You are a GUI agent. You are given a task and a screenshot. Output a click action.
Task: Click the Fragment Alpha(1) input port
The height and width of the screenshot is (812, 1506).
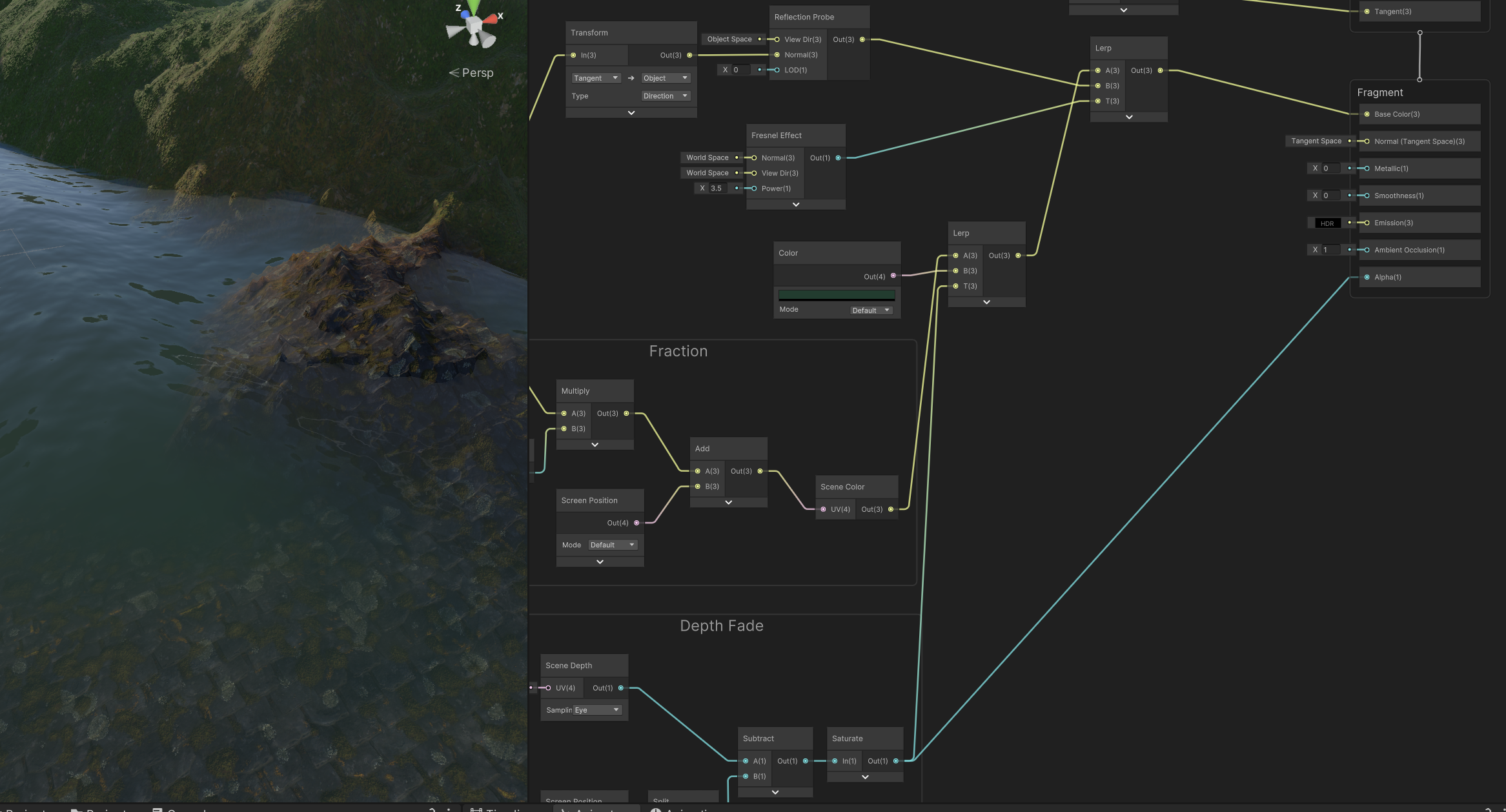1367,278
